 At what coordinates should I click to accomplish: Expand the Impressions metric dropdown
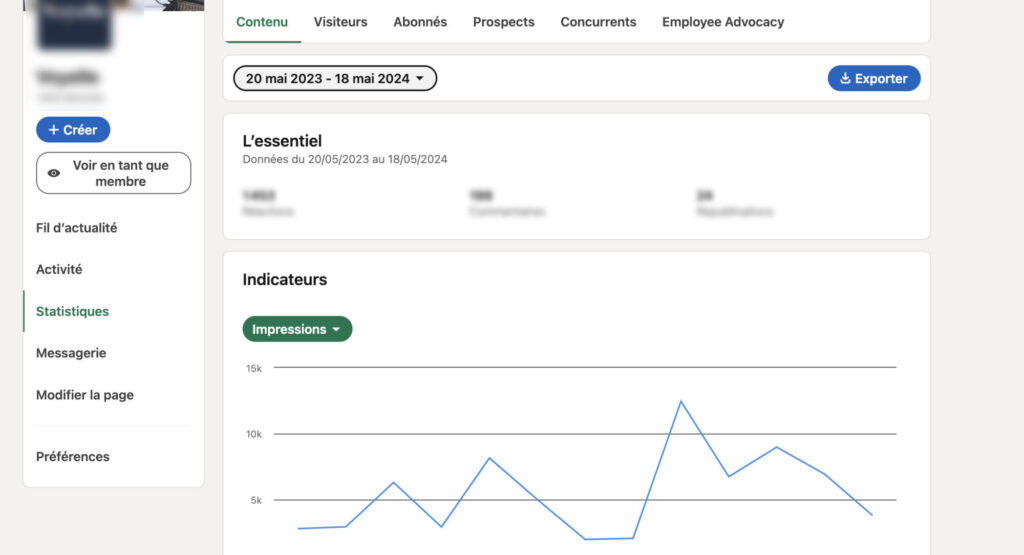tap(297, 329)
